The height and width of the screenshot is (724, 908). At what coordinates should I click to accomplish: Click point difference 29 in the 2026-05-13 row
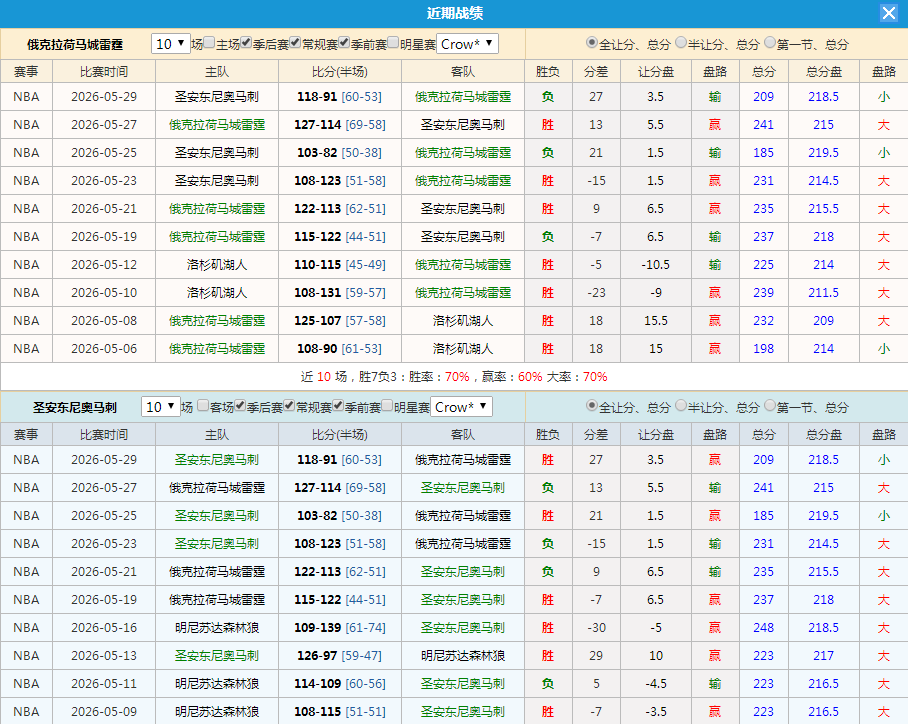(x=596, y=656)
